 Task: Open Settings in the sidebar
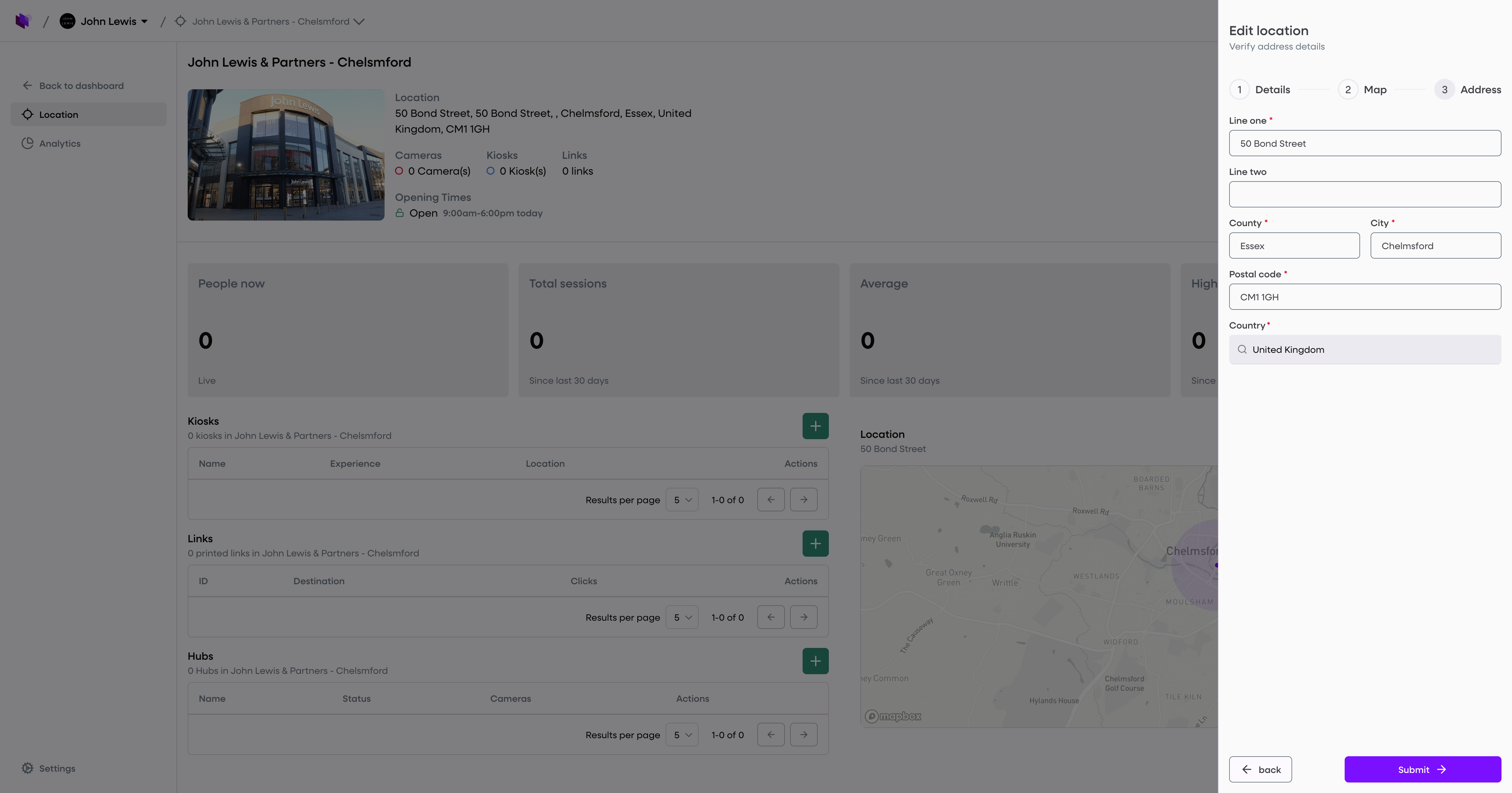[x=49, y=768]
